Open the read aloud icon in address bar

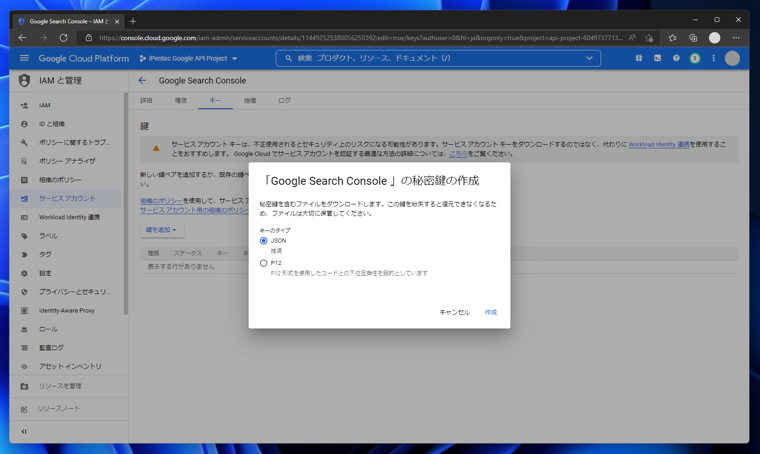coord(632,38)
